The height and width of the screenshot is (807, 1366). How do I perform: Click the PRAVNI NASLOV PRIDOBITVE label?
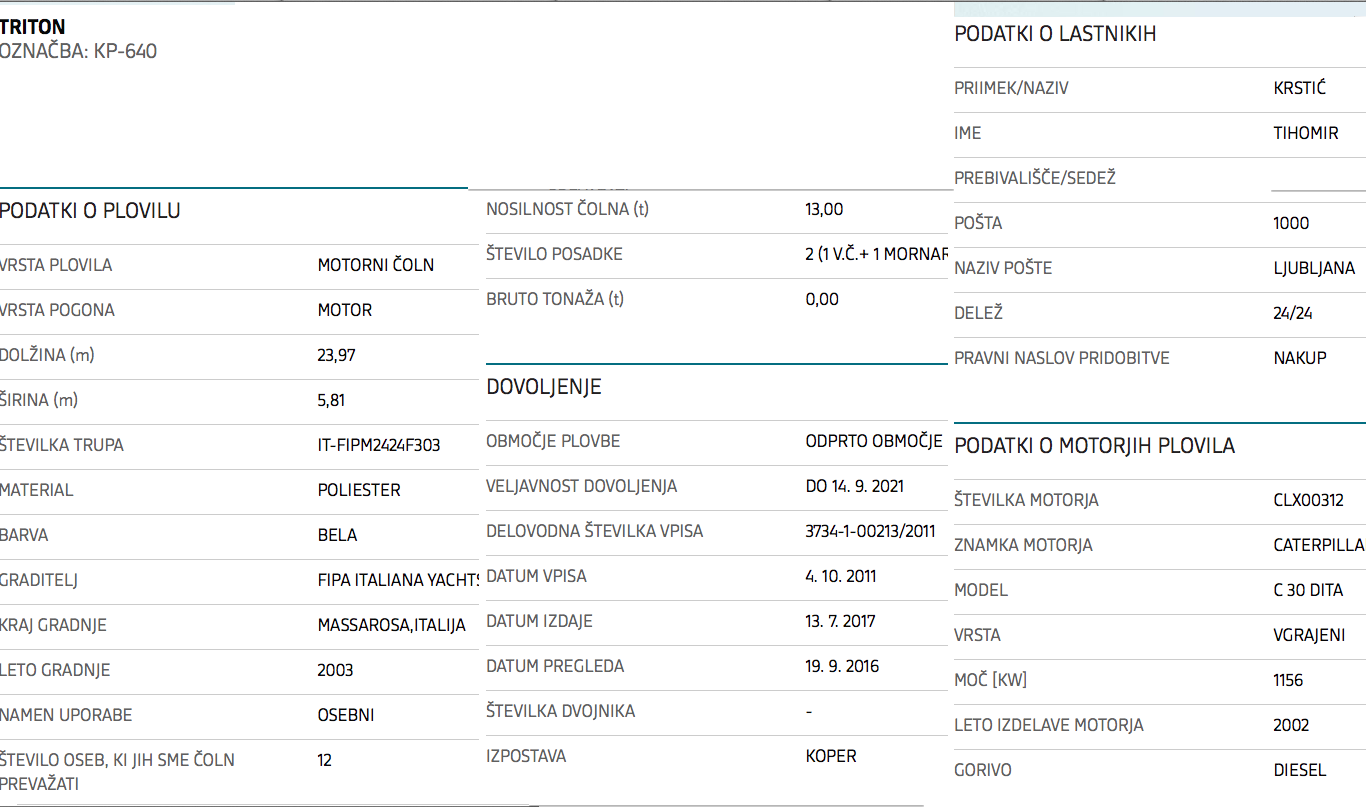pos(1062,358)
